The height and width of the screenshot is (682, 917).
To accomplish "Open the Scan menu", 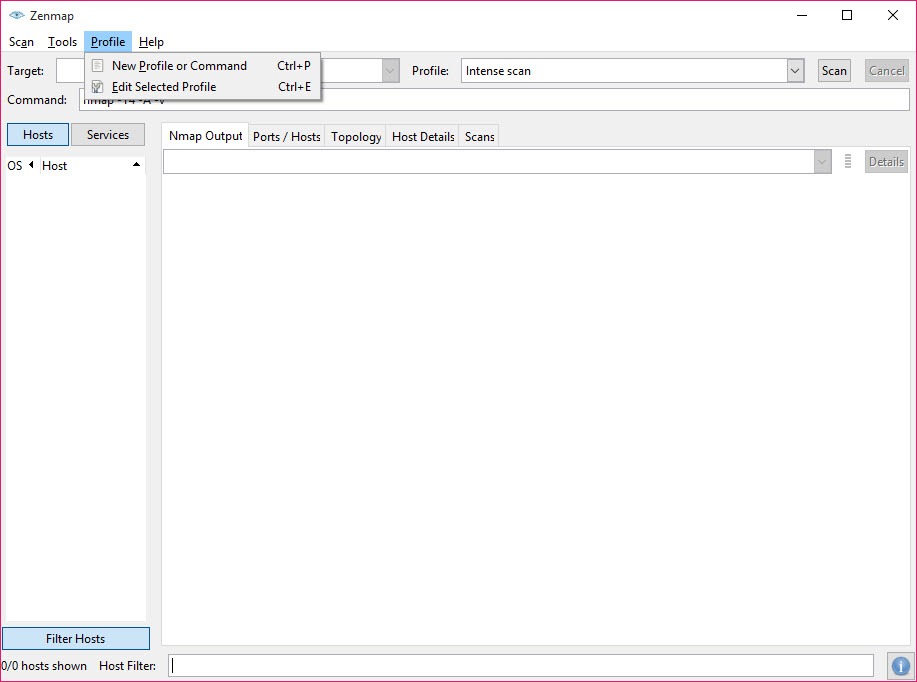I will [x=21, y=42].
